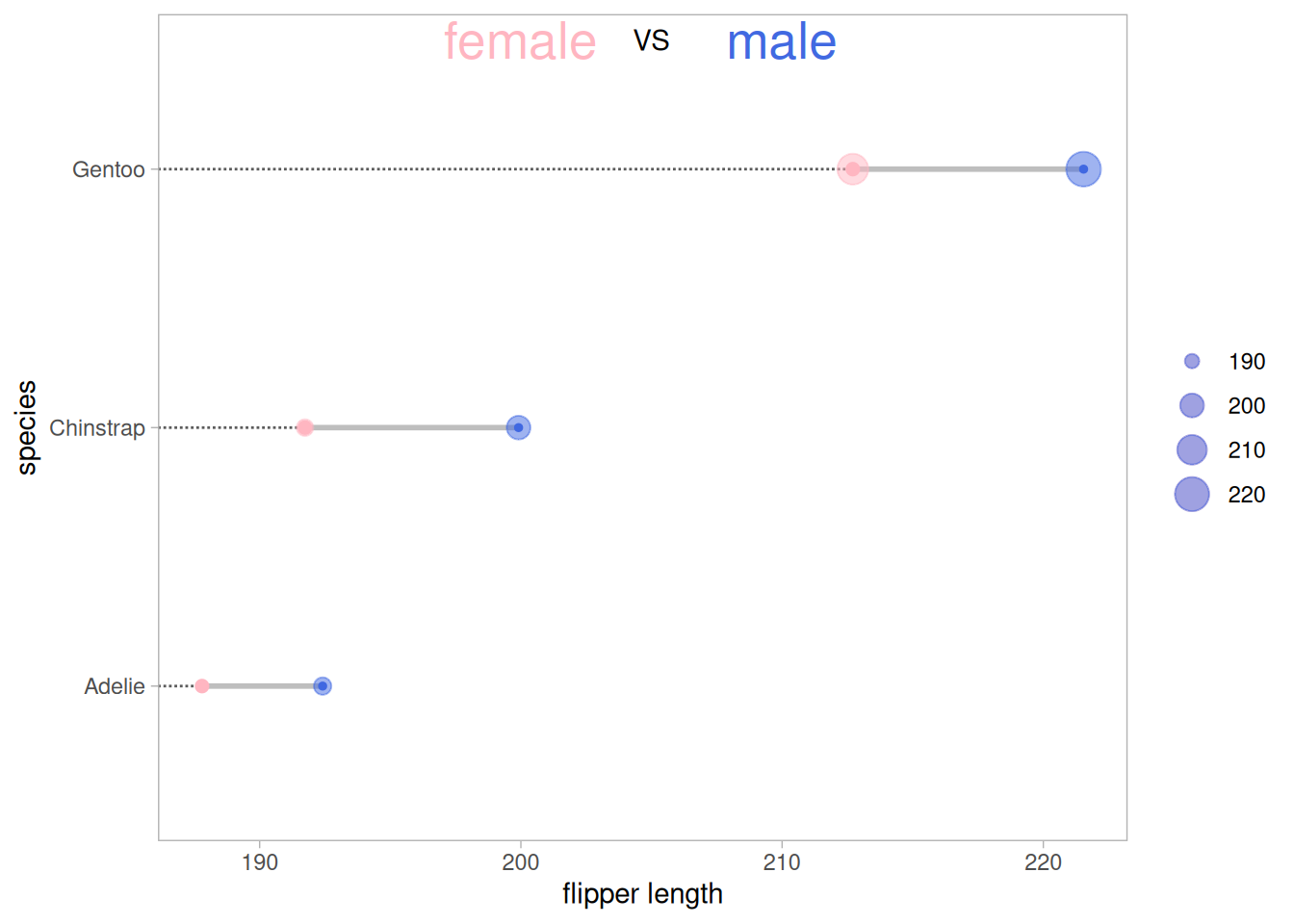Click the "flipper length" x-axis title
This screenshot has width=1294, height=924.
point(642,894)
